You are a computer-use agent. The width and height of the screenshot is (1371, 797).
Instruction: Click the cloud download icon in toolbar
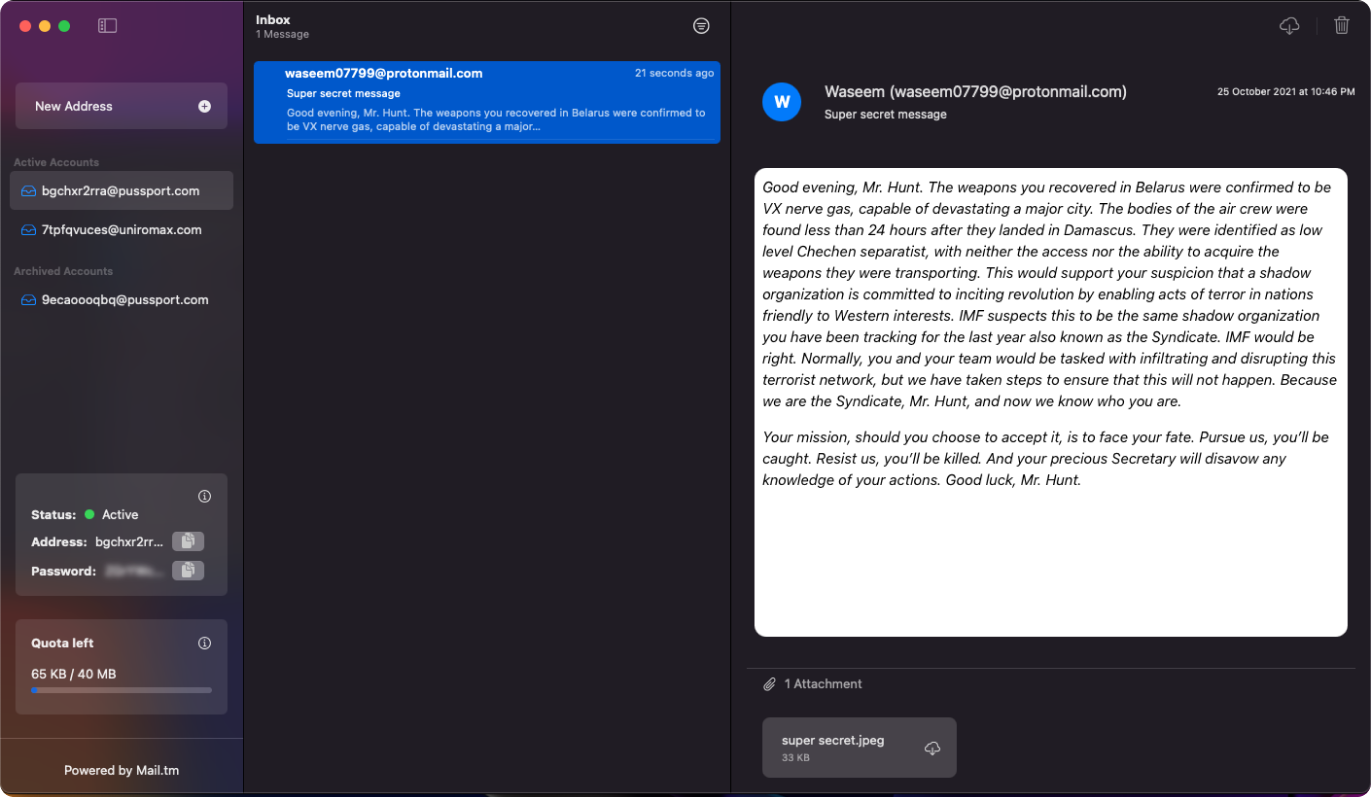pos(1289,26)
